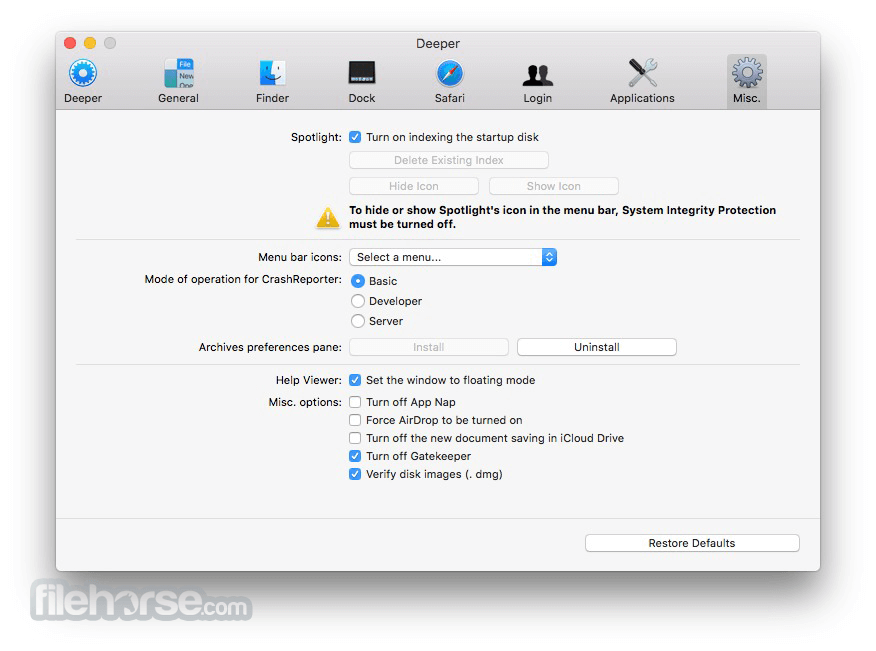Click the Hide Icon button
Image resolution: width=876 pixels, height=651 pixels.
414,186
